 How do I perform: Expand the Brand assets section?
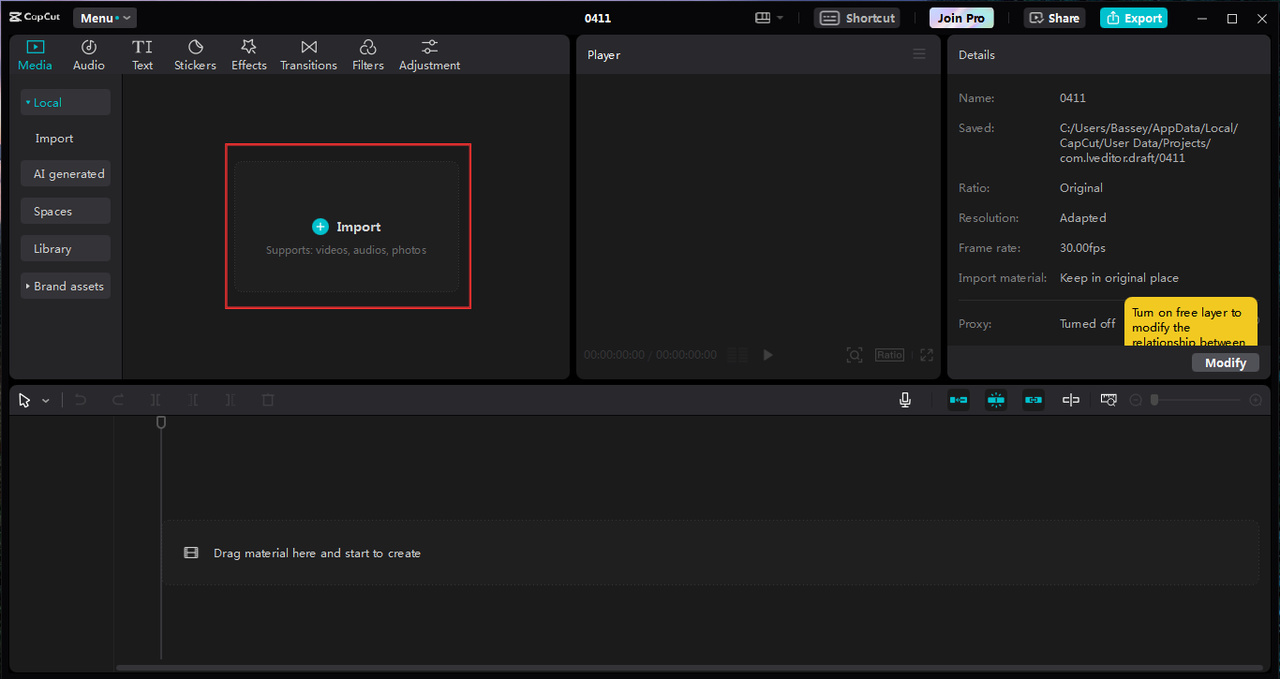pyautogui.click(x=65, y=286)
